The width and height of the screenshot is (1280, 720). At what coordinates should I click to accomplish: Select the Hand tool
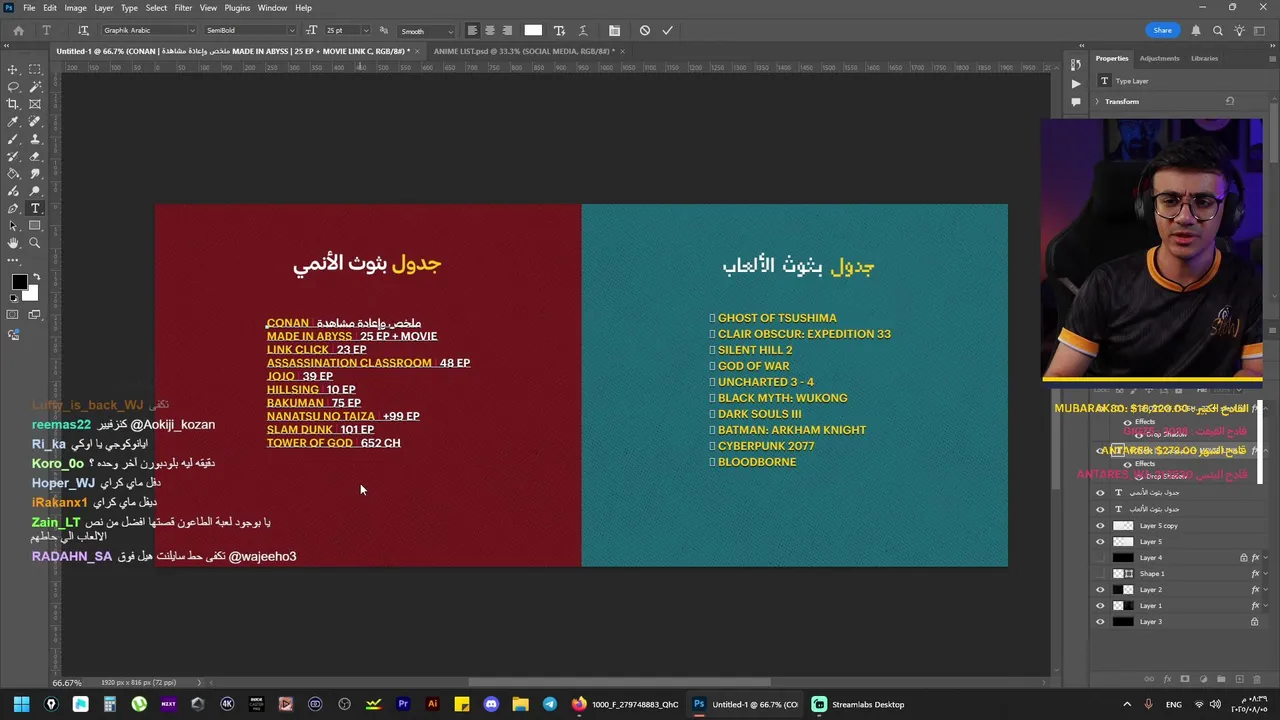13,243
